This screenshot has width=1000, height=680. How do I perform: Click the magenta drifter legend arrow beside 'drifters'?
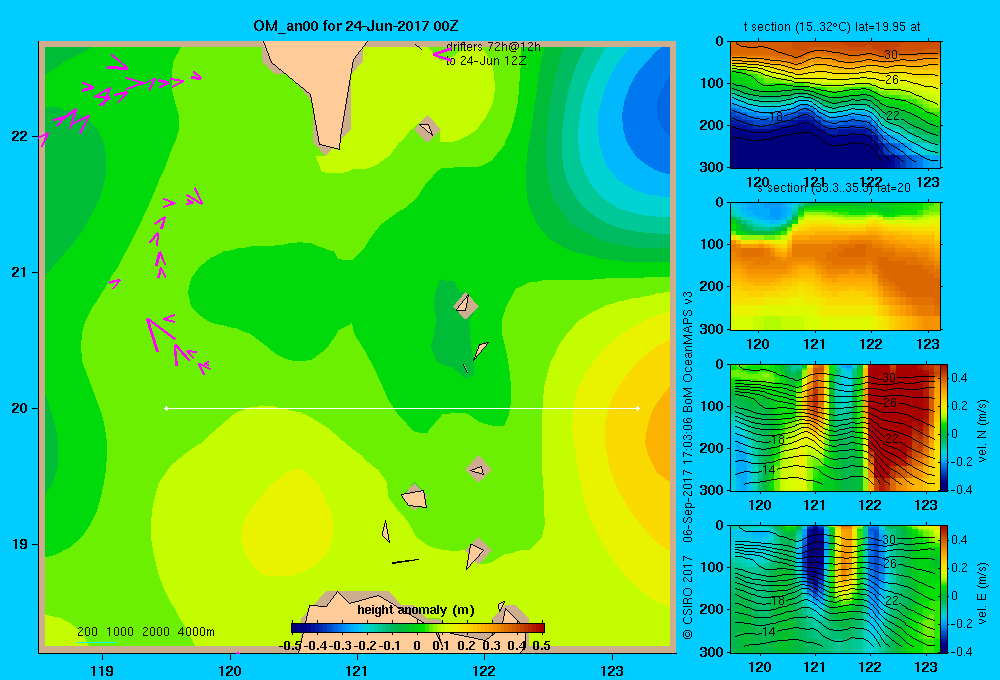tap(441, 55)
